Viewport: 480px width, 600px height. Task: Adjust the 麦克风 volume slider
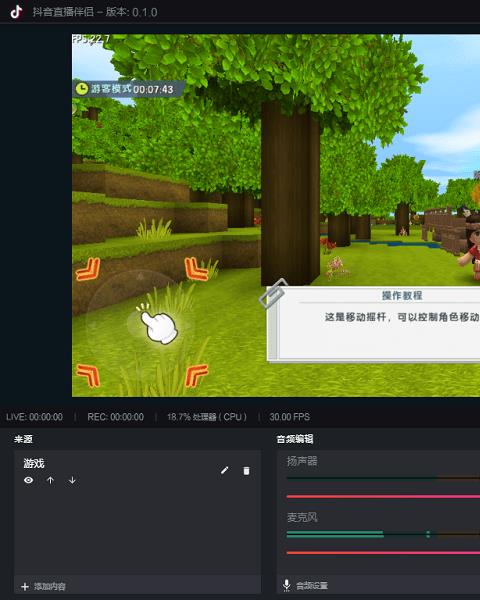(383, 553)
